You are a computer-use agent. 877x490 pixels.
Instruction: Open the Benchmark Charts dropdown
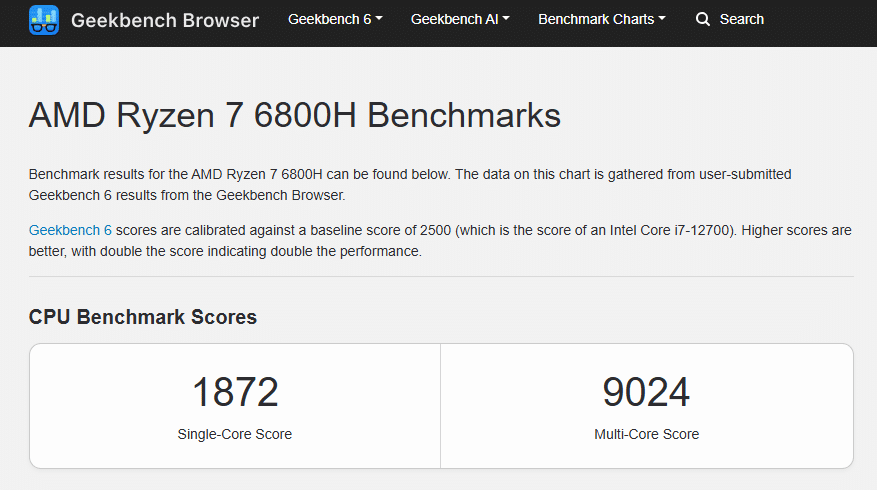click(602, 19)
